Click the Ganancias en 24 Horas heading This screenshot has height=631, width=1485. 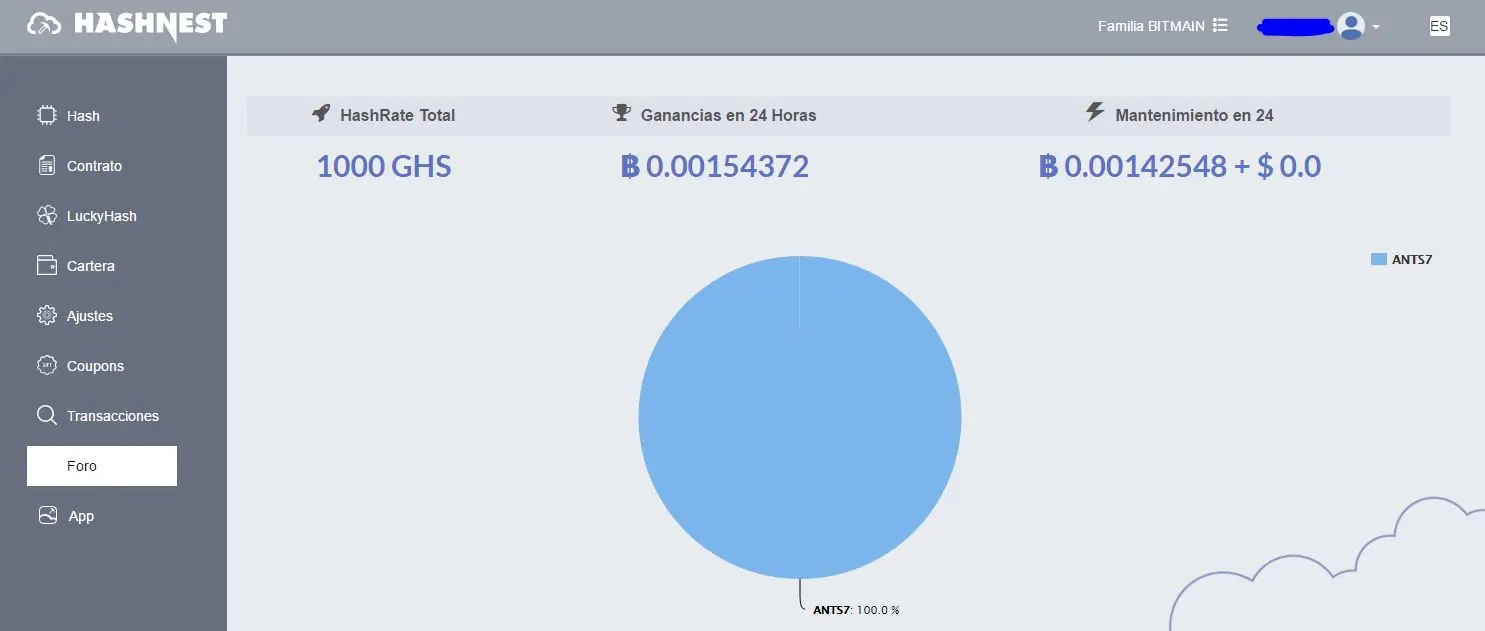click(728, 115)
